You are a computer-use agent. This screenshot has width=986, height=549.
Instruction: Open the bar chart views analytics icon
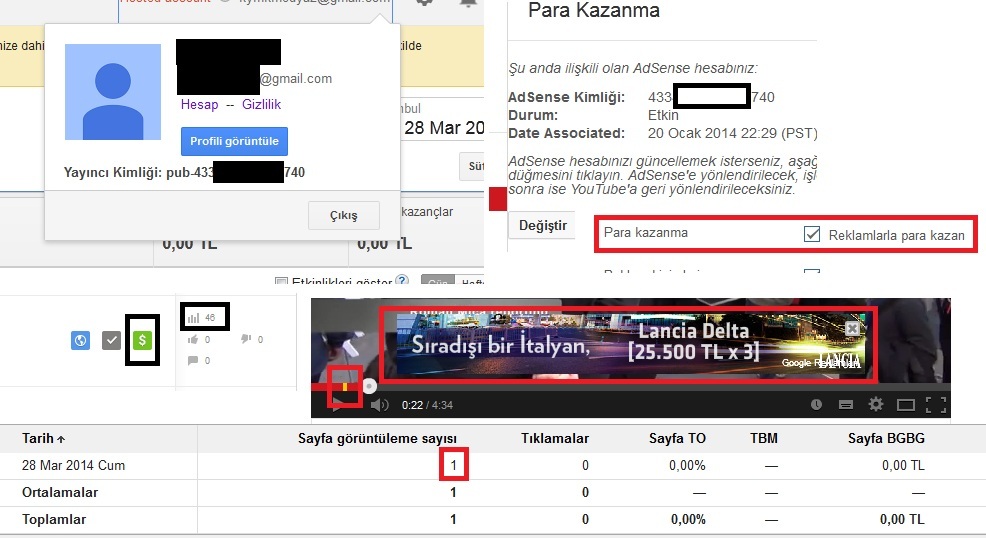(194, 318)
